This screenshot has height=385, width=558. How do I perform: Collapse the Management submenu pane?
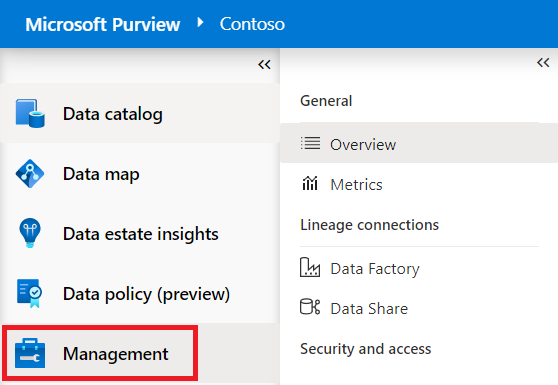(543, 63)
